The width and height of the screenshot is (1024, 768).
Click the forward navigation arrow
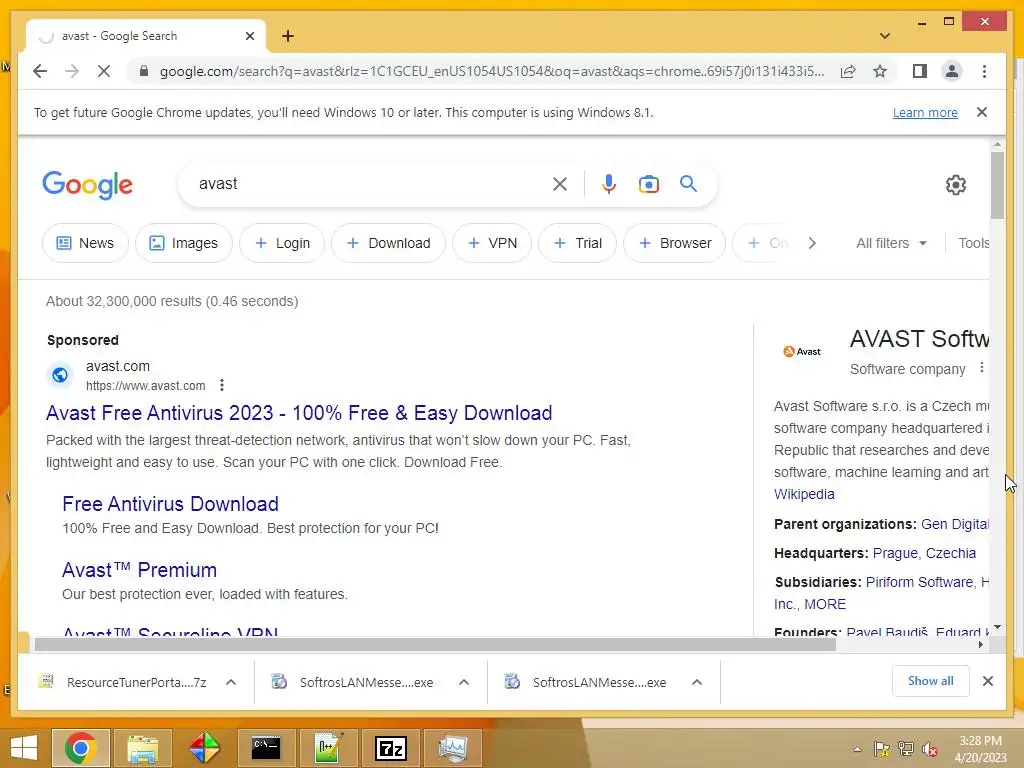pos(72,71)
